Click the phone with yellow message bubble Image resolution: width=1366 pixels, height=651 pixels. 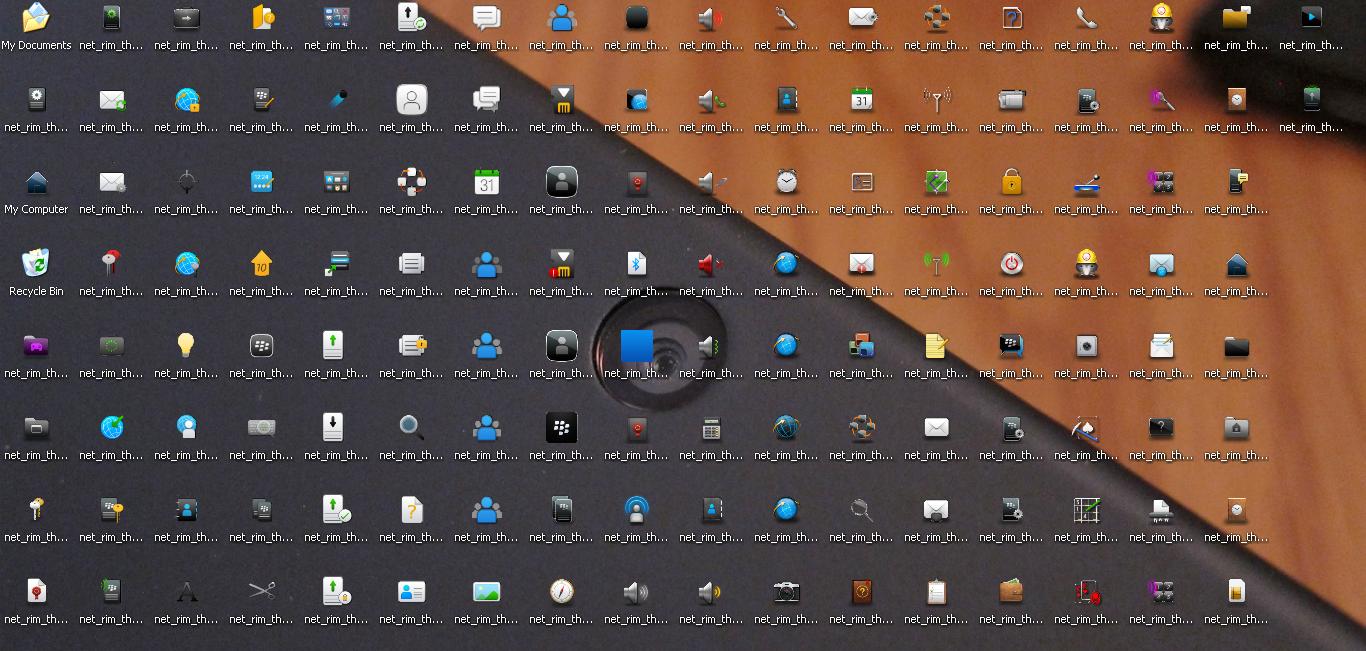[x=1236, y=182]
